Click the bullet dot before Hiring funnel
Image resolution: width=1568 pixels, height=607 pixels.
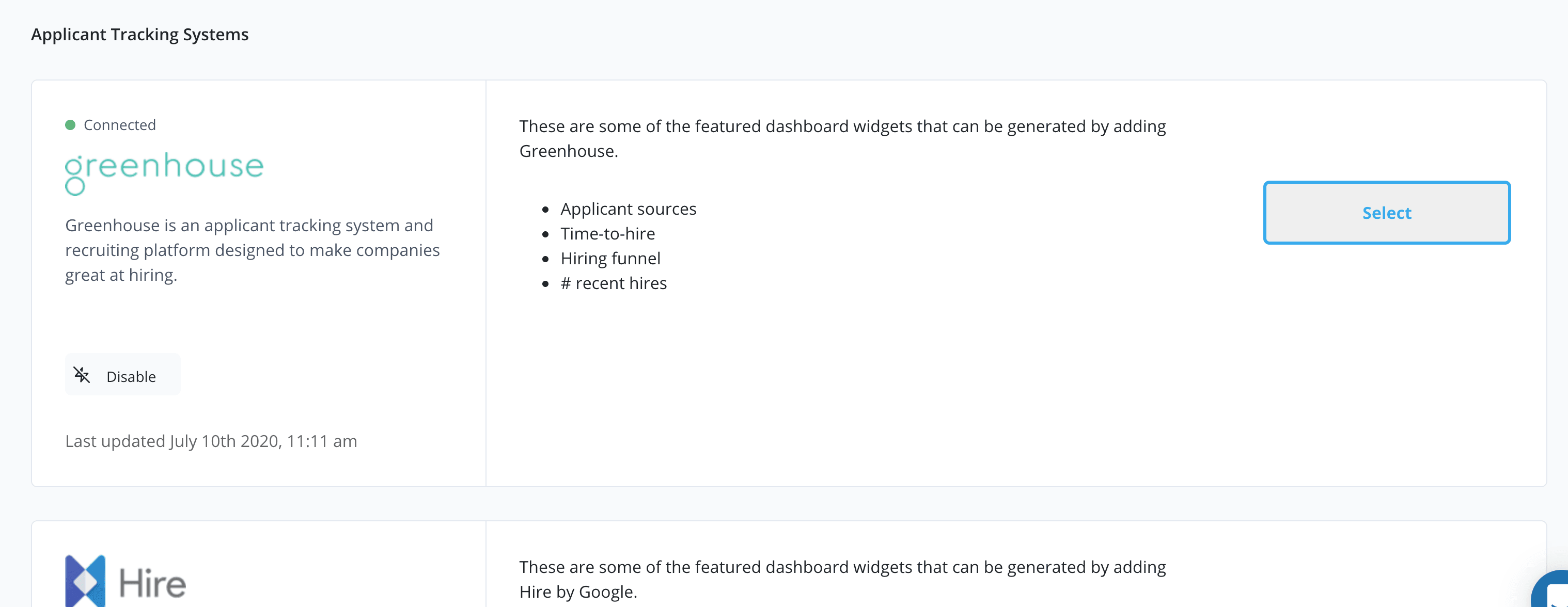coord(545,259)
